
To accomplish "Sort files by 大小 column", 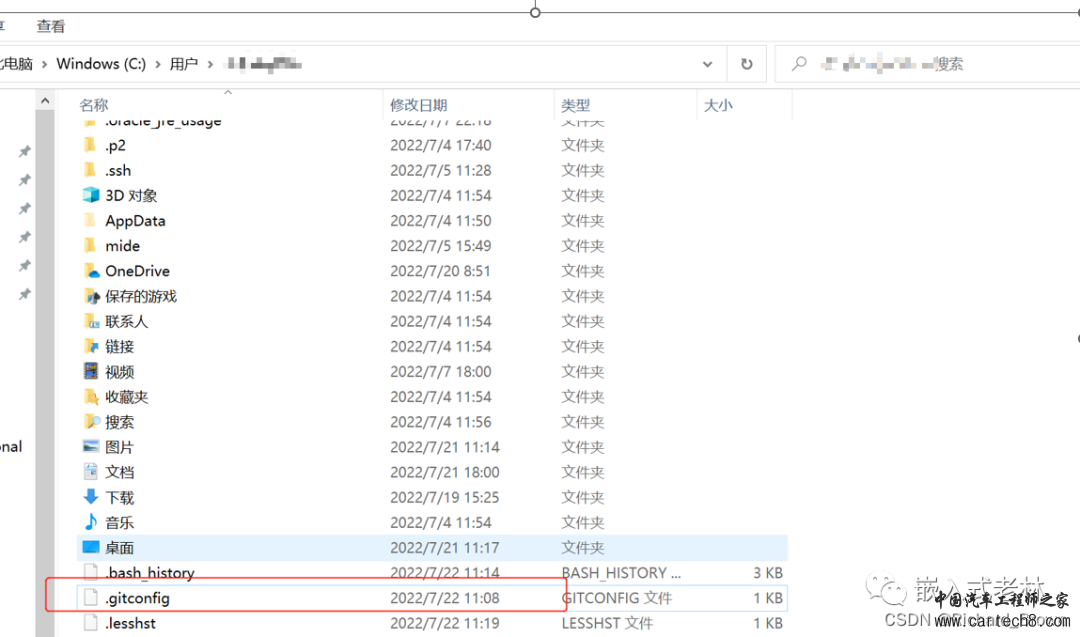I will click(718, 105).
